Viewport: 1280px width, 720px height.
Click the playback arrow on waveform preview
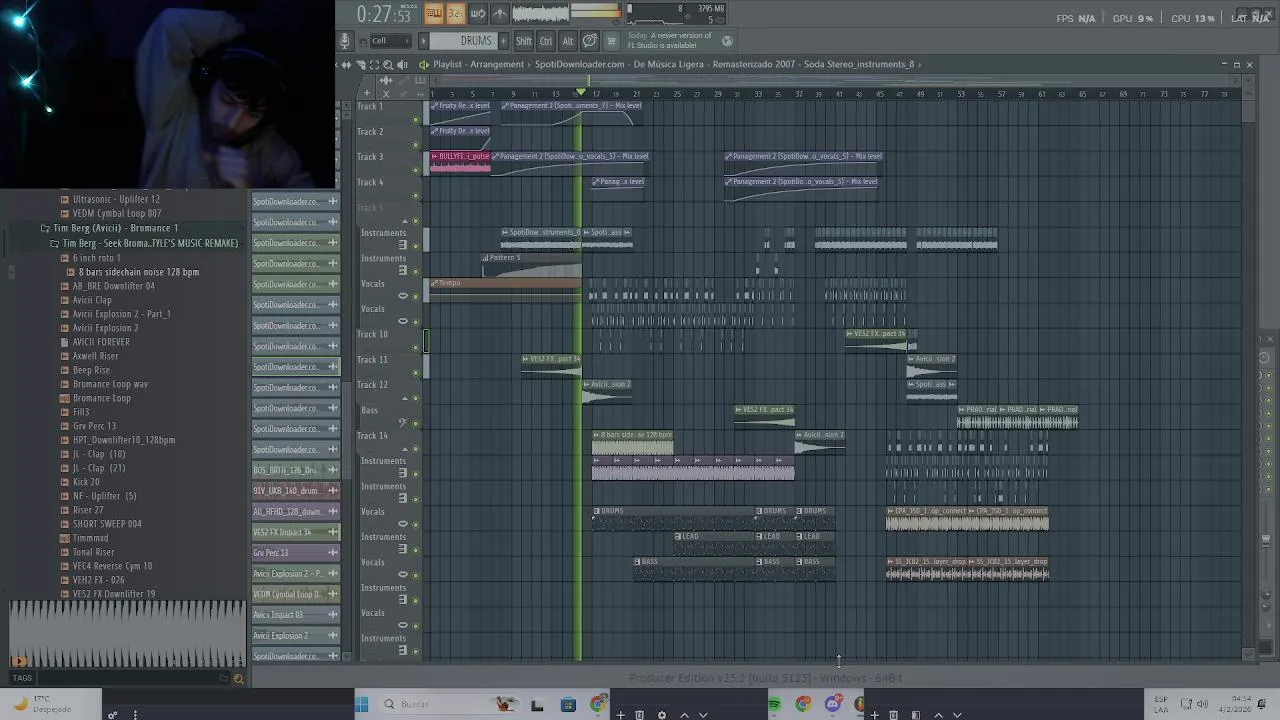point(18,661)
